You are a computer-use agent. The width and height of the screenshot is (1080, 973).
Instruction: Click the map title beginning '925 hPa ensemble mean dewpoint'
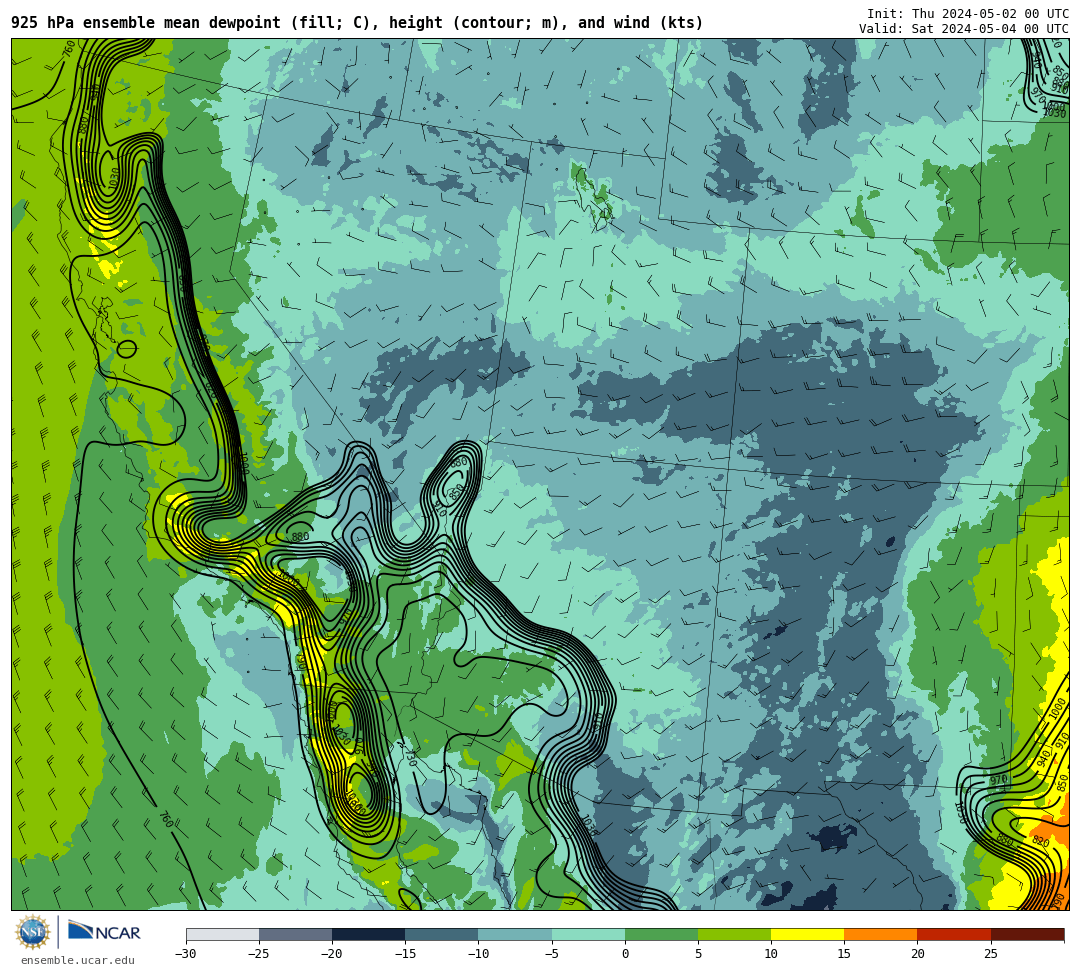point(357,23)
